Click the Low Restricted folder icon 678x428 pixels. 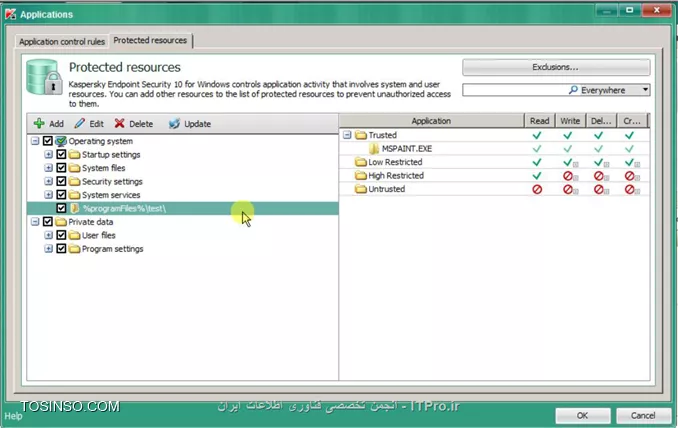[361, 162]
